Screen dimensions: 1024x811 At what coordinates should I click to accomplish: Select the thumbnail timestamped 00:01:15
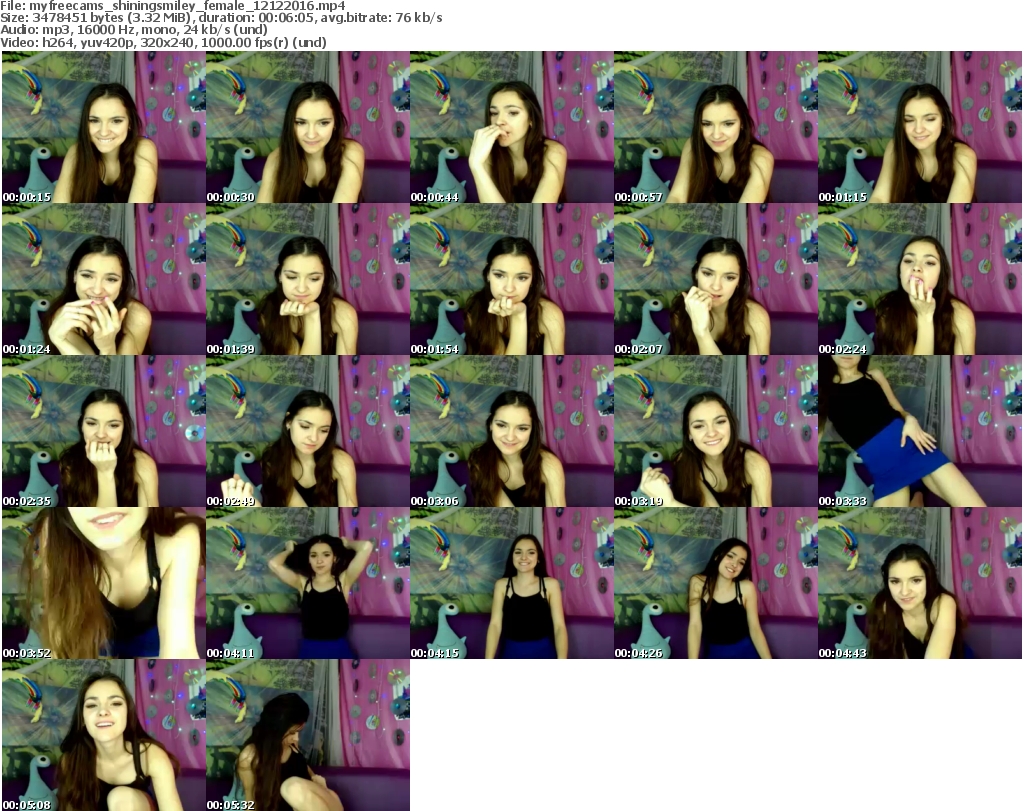pos(920,127)
